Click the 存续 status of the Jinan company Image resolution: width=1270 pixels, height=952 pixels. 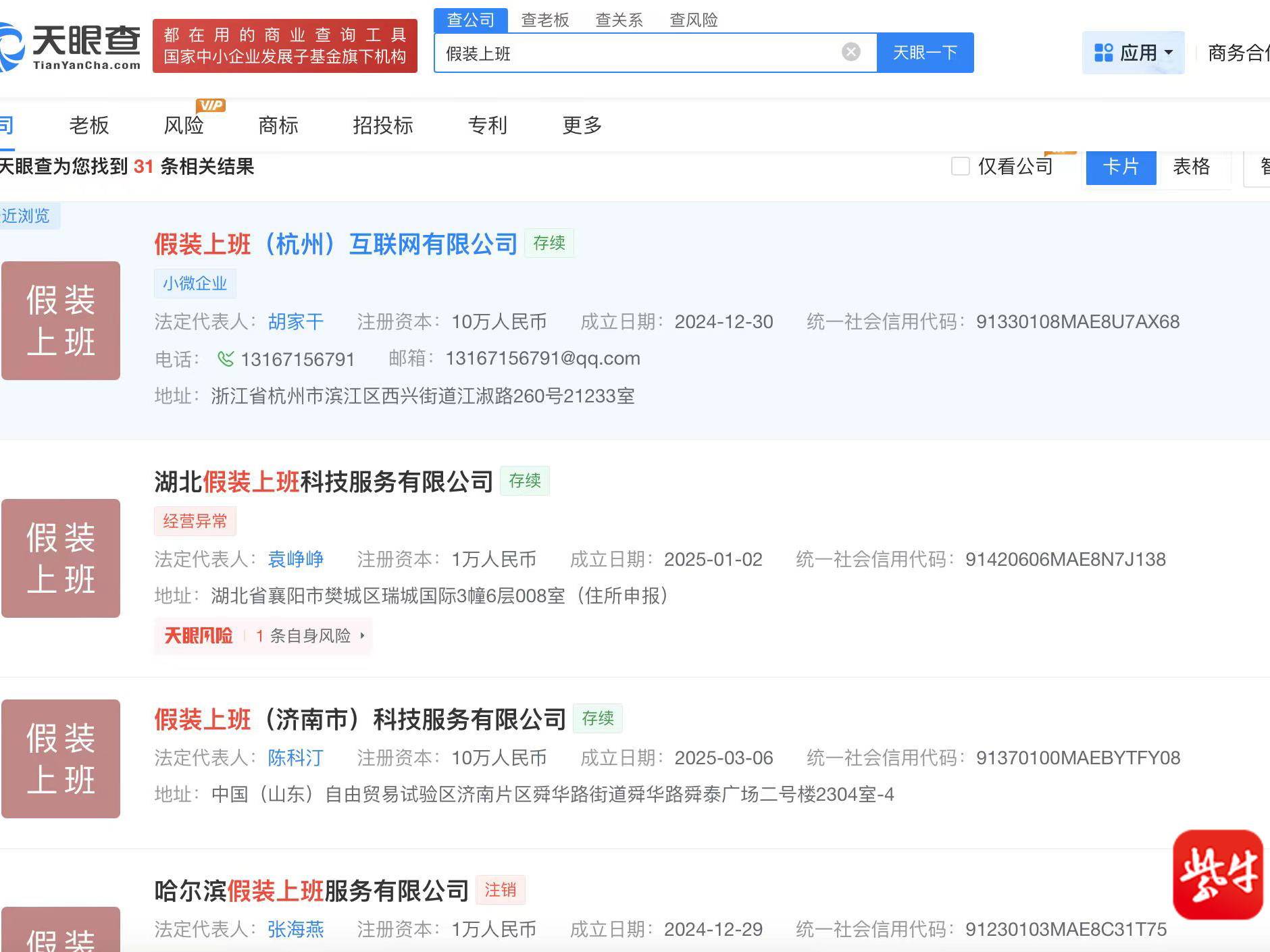(x=598, y=718)
